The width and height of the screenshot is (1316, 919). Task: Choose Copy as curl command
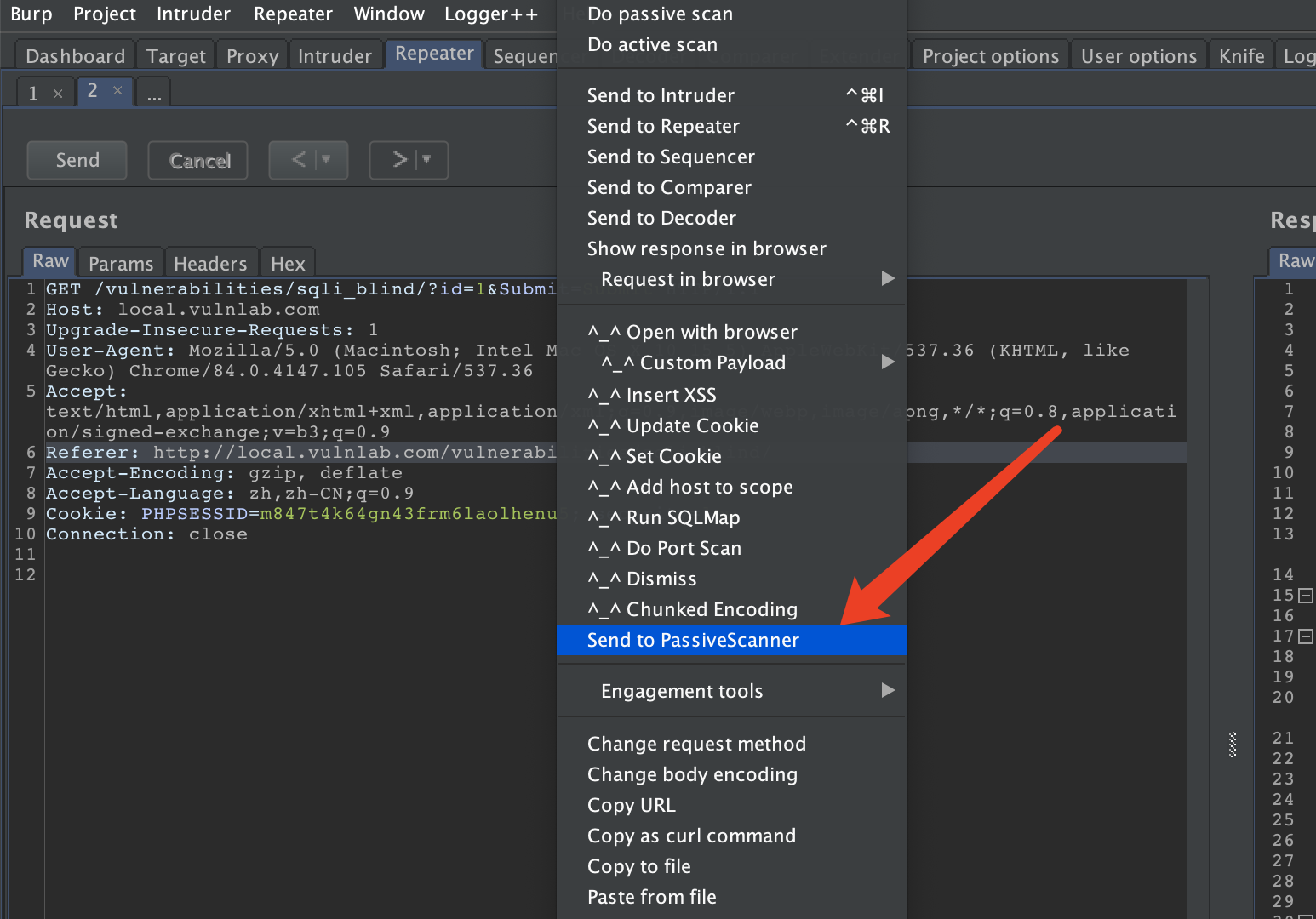pos(732,836)
